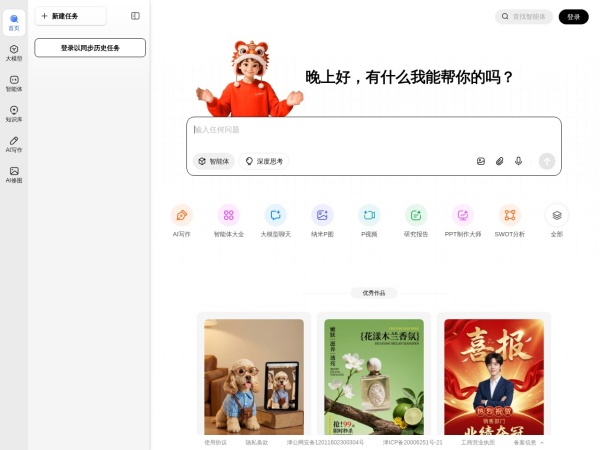Open the 纳米P图 shortcut
The height and width of the screenshot is (450, 600).
pos(322,221)
